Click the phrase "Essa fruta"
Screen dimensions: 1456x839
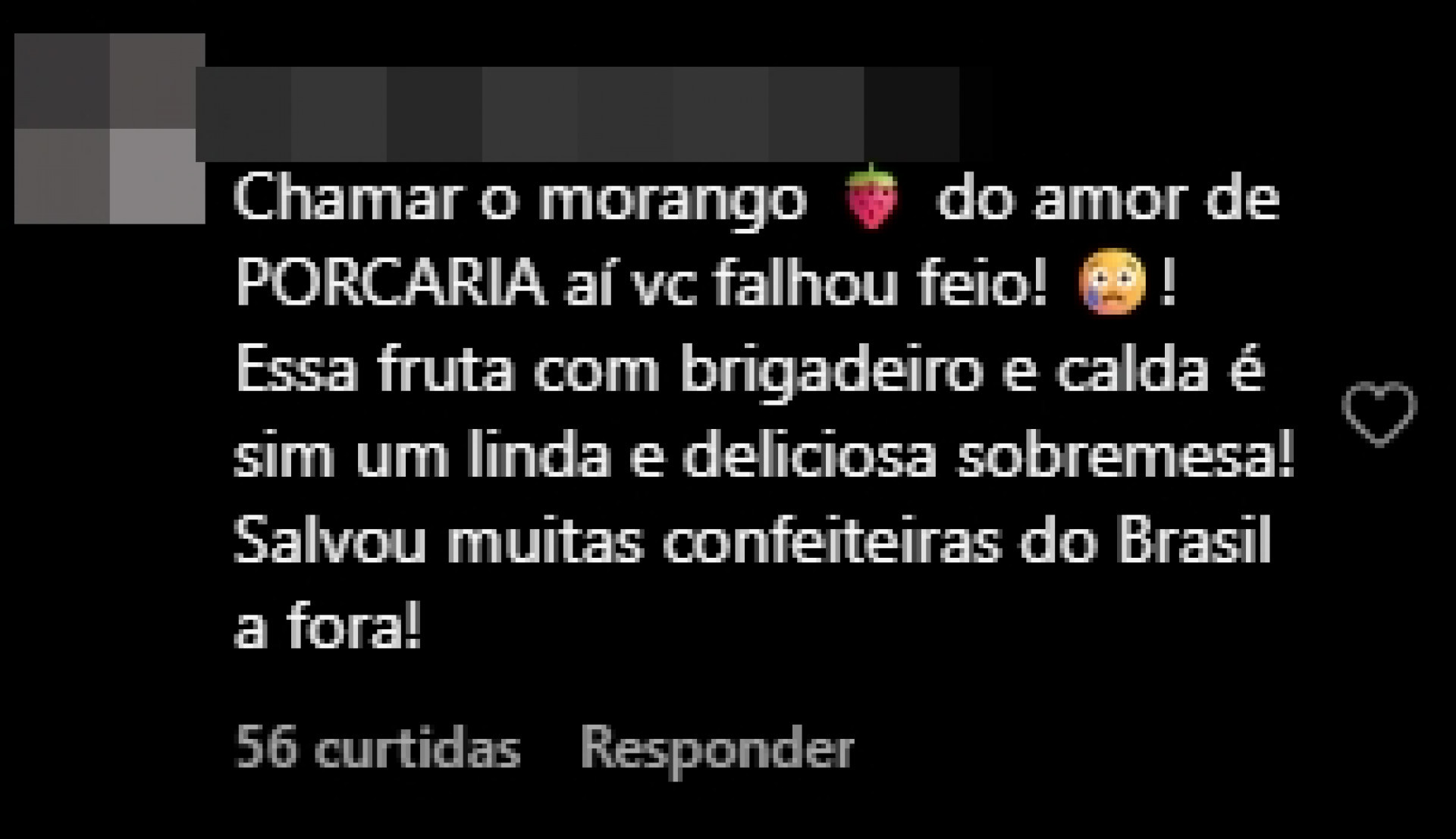click(x=374, y=372)
